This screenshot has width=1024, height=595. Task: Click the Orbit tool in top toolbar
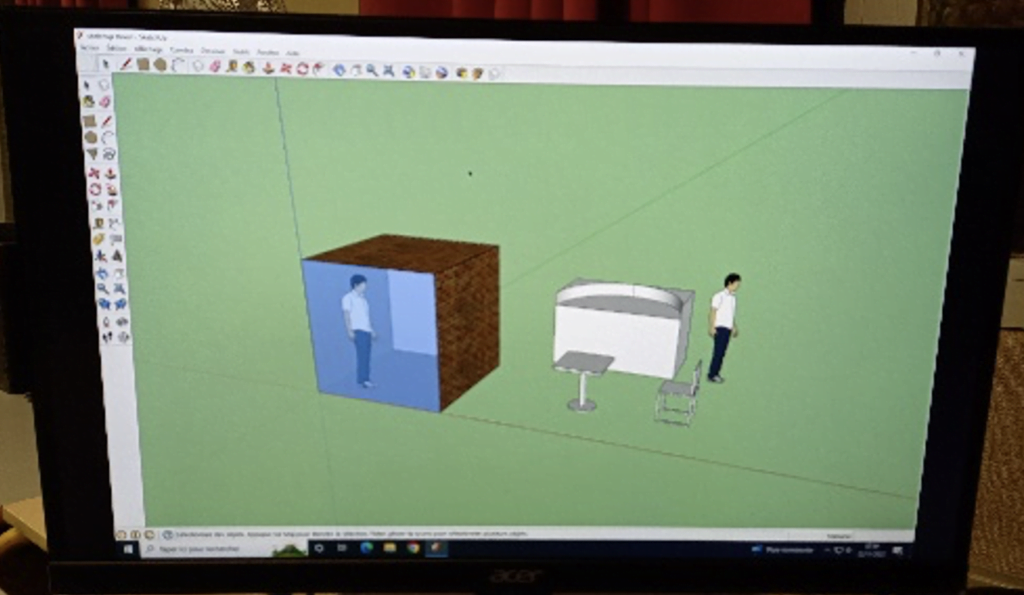tap(339, 69)
